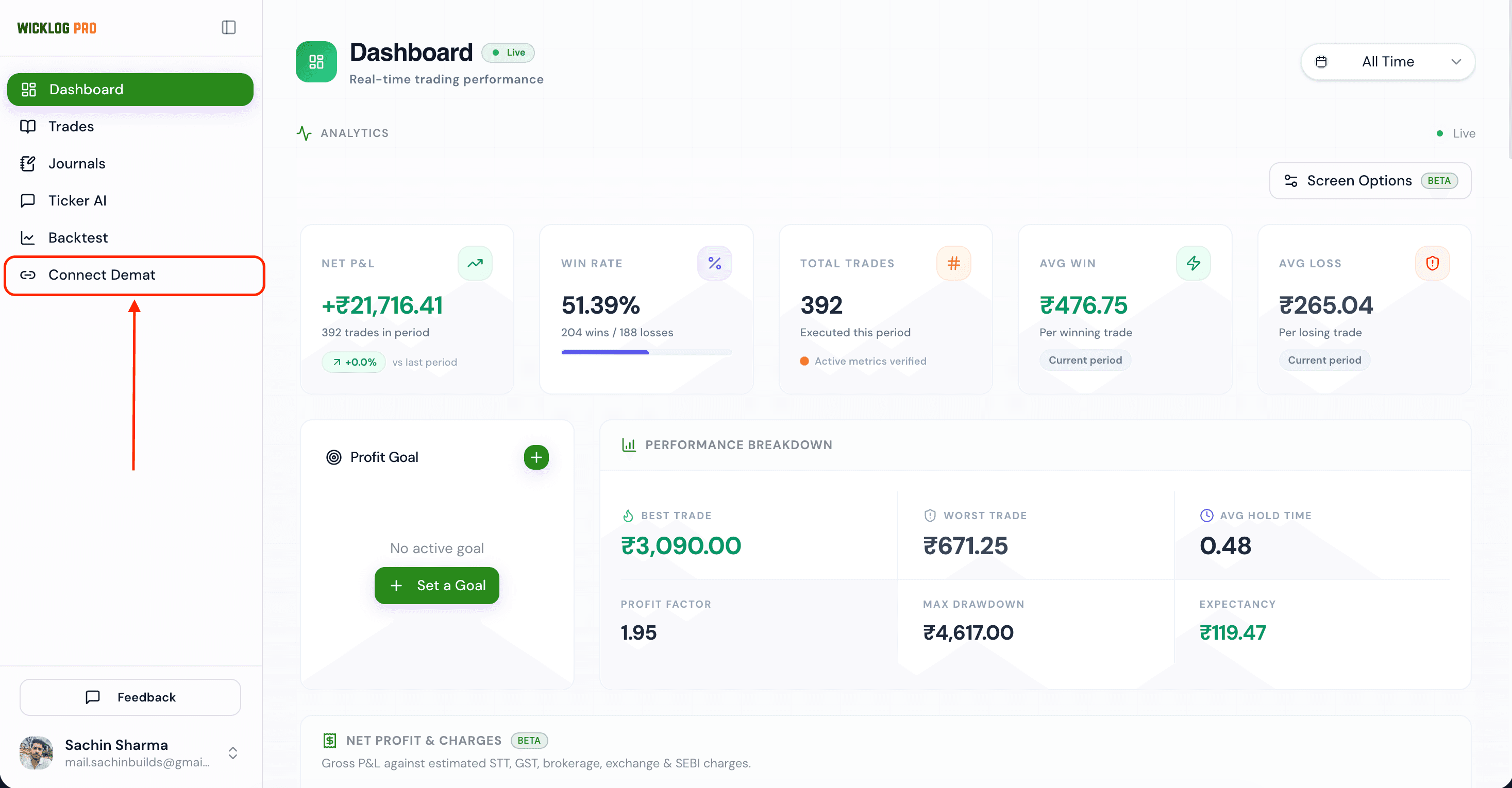Add a profit goal with green plus icon
This screenshot has width=1512, height=788.
(x=536, y=457)
